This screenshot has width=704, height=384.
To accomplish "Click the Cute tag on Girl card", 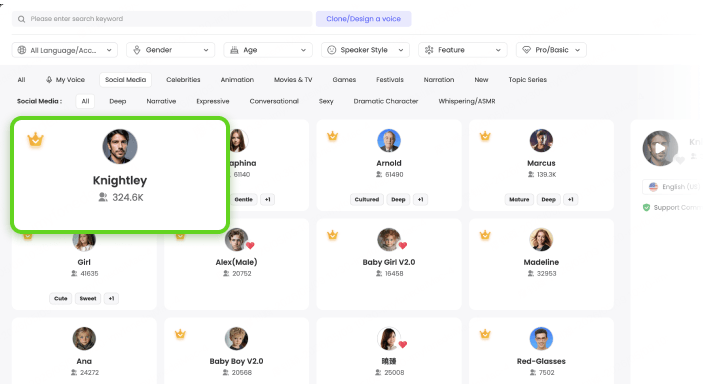I will [61, 298].
